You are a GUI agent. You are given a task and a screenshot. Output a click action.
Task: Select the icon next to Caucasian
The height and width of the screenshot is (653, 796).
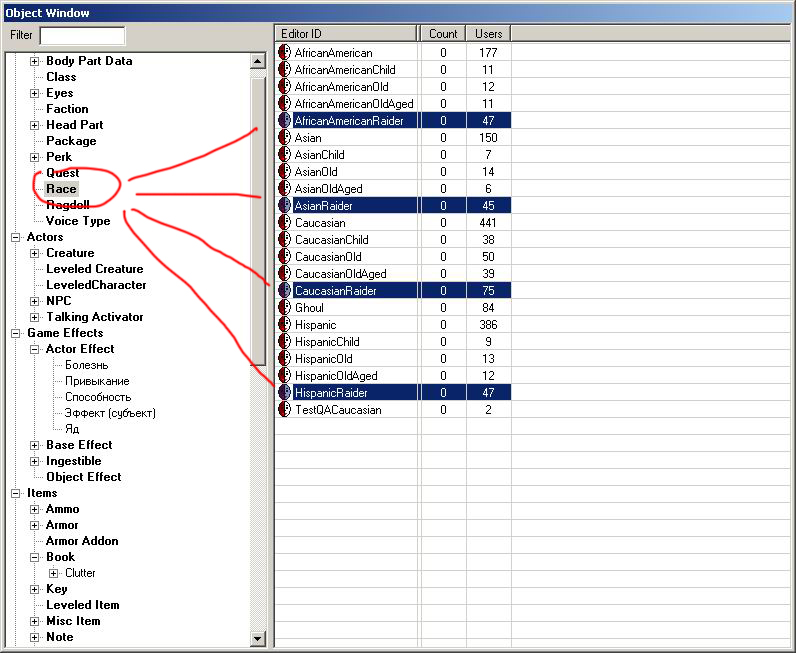[285, 222]
